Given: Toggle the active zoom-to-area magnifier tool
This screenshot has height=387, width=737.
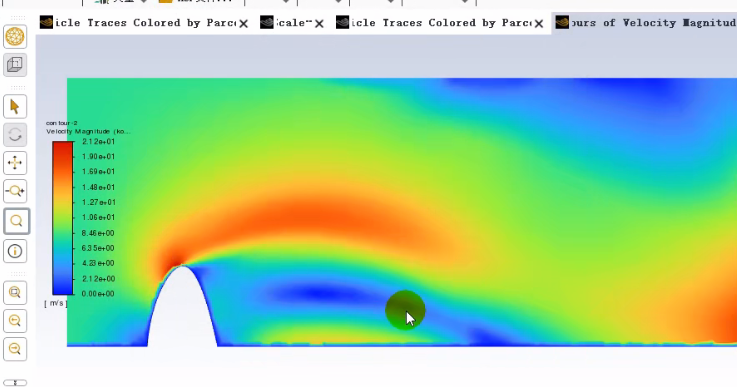Looking at the screenshot, I should point(16,221).
